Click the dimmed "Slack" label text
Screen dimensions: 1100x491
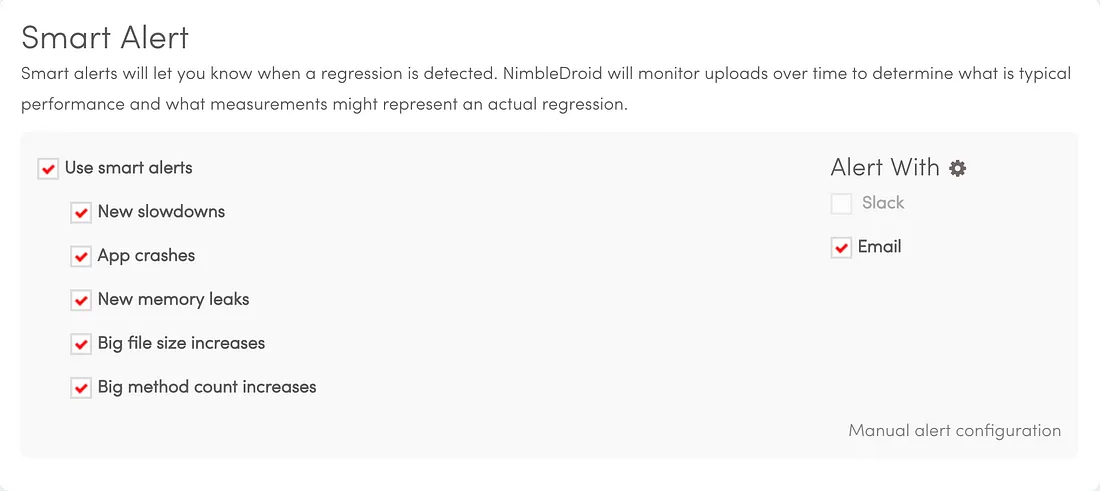pyautogui.click(x=883, y=203)
